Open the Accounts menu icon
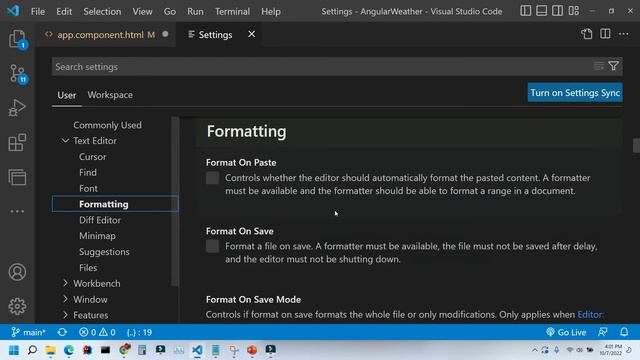Viewport: 640px width, 360px height. (x=17, y=272)
